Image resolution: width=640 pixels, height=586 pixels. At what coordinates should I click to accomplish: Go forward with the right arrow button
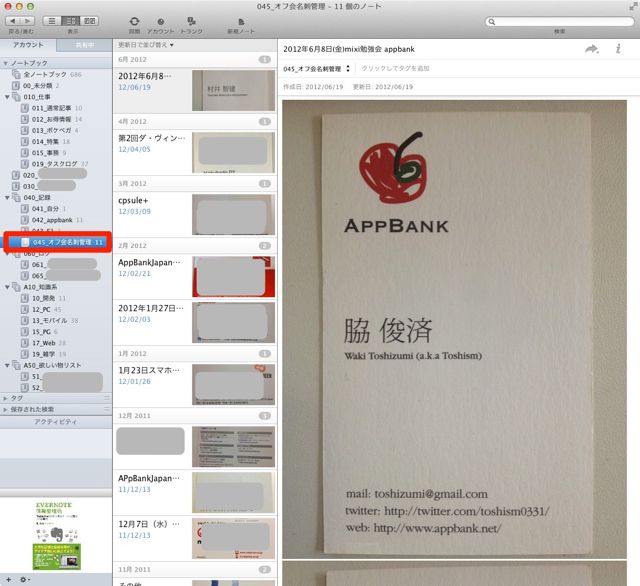27,21
